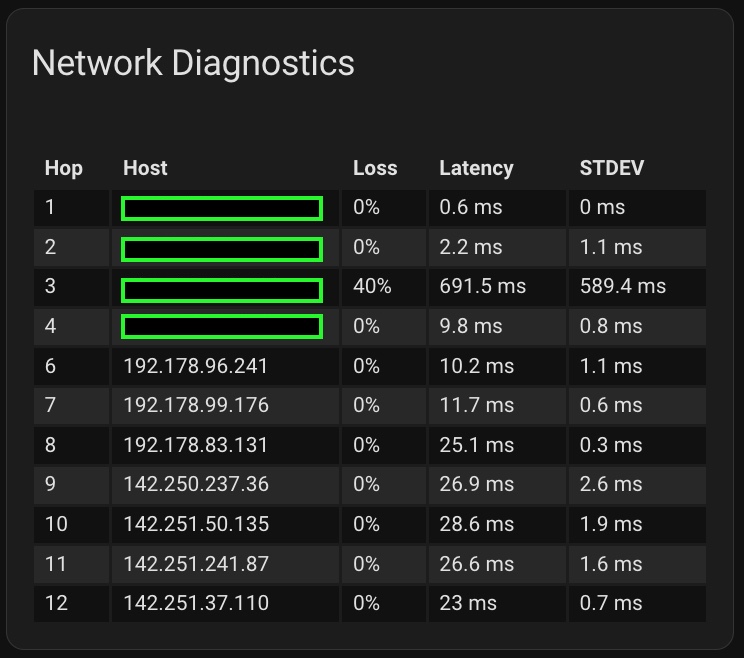
Task: Select the STDEV column header
Action: 612,168
